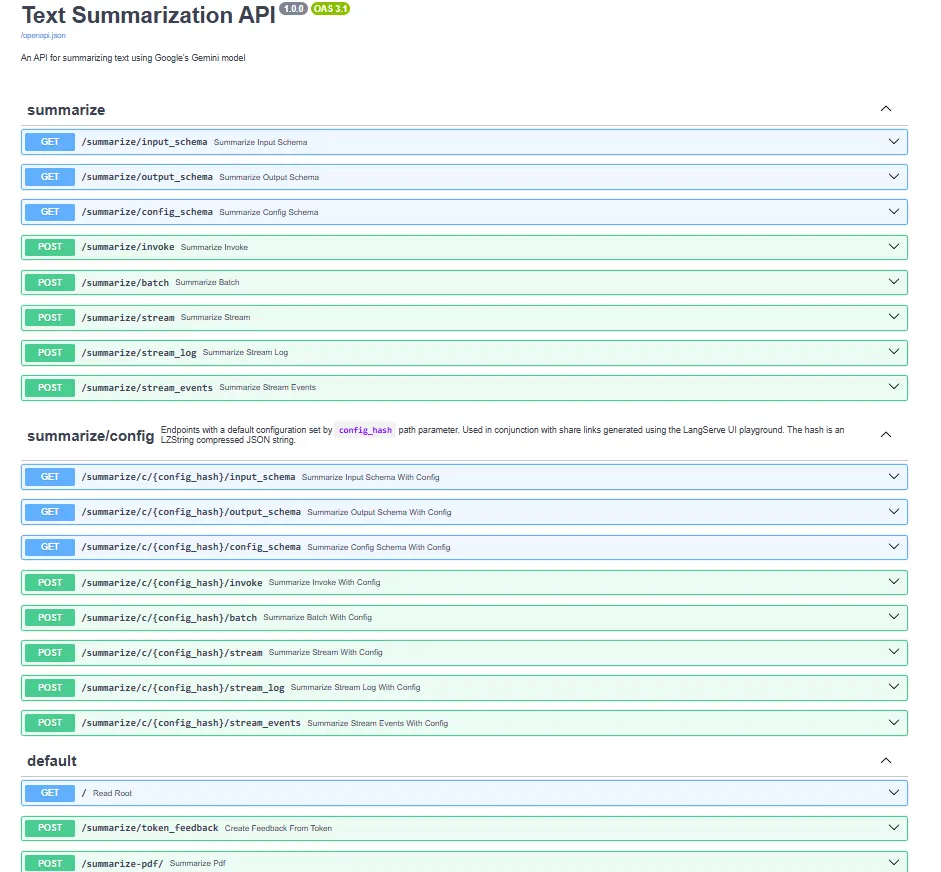The width and height of the screenshot is (941, 872).
Task: Click POST badge for /summarize/invoke
Action: coord(50,247)
